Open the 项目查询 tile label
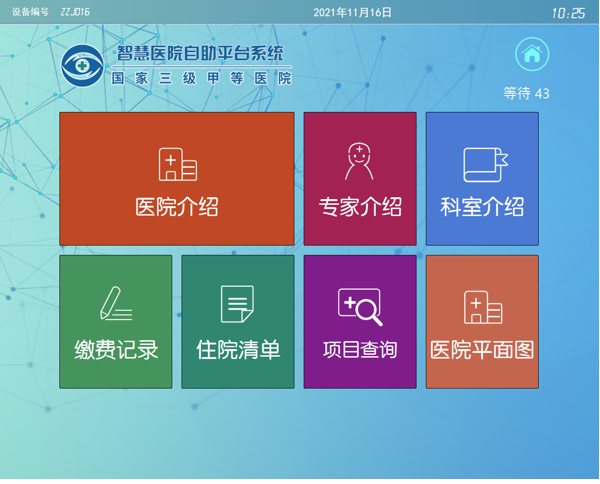Screen dimensions: 600x484 (x=360, y=350)
